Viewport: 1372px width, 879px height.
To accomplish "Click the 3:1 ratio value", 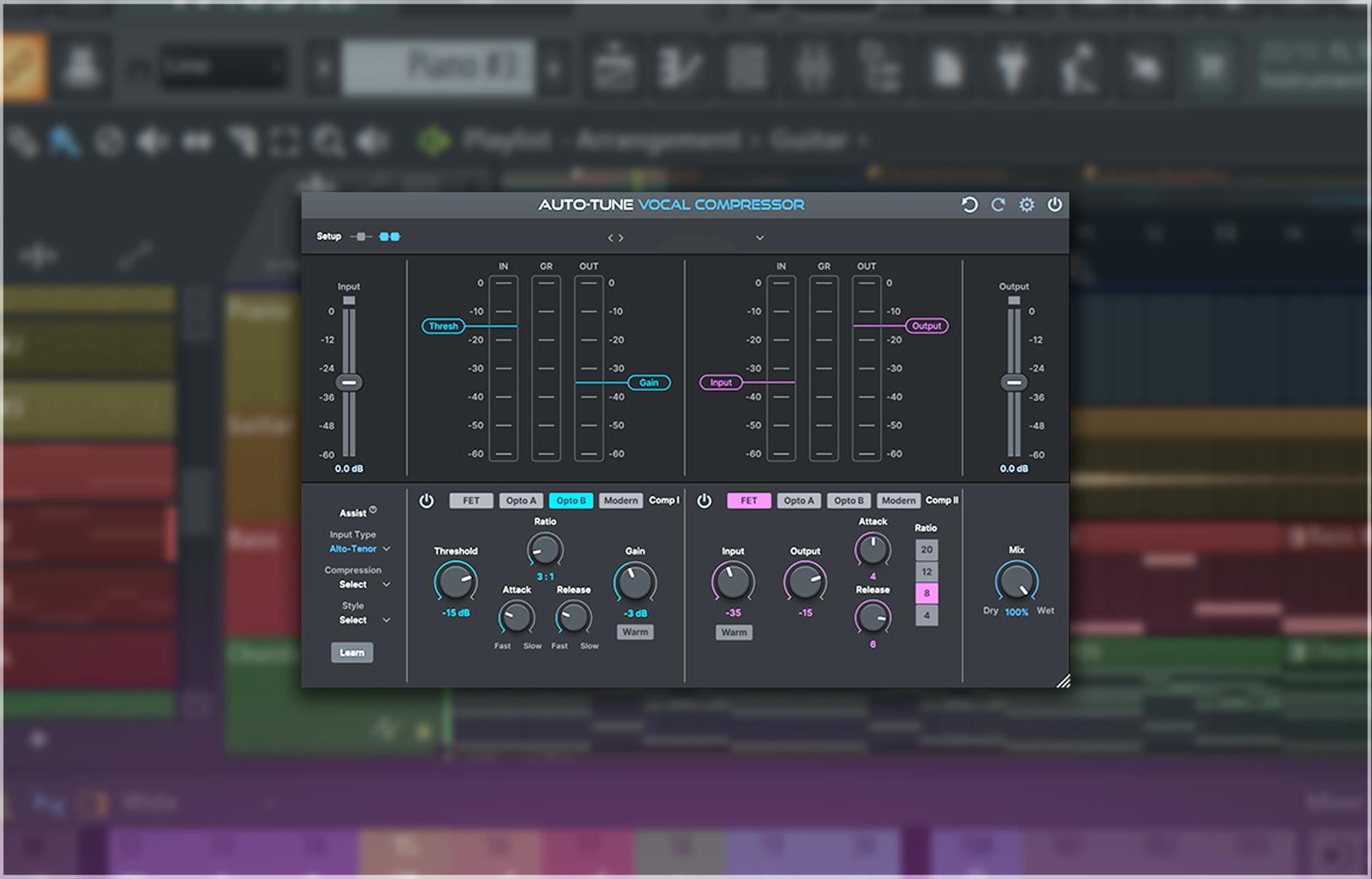I will [x=545, y=577].
